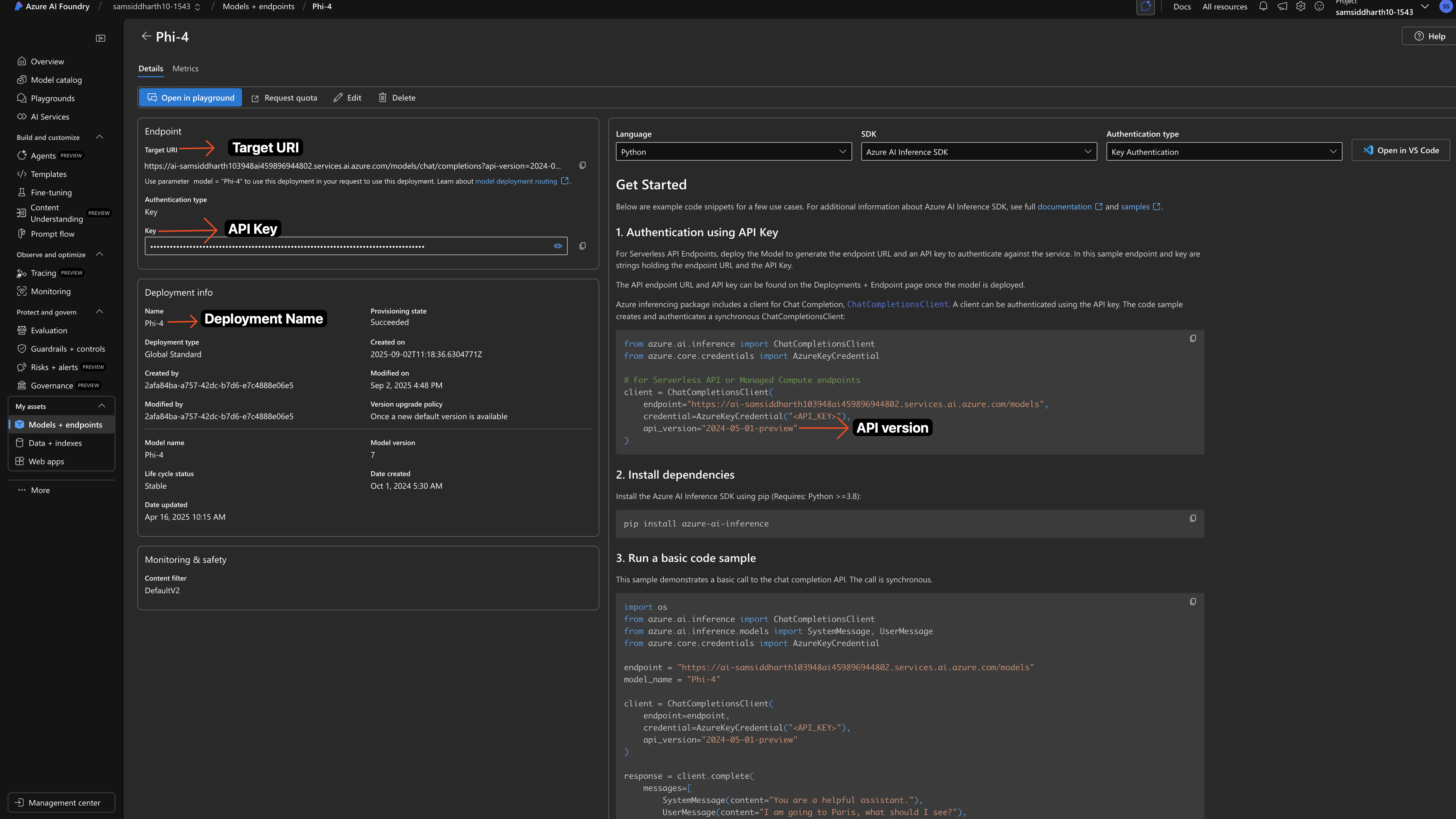Copy the masked API key
Image resolution: width=1456 pixels, height=819 pixels.
583,246
